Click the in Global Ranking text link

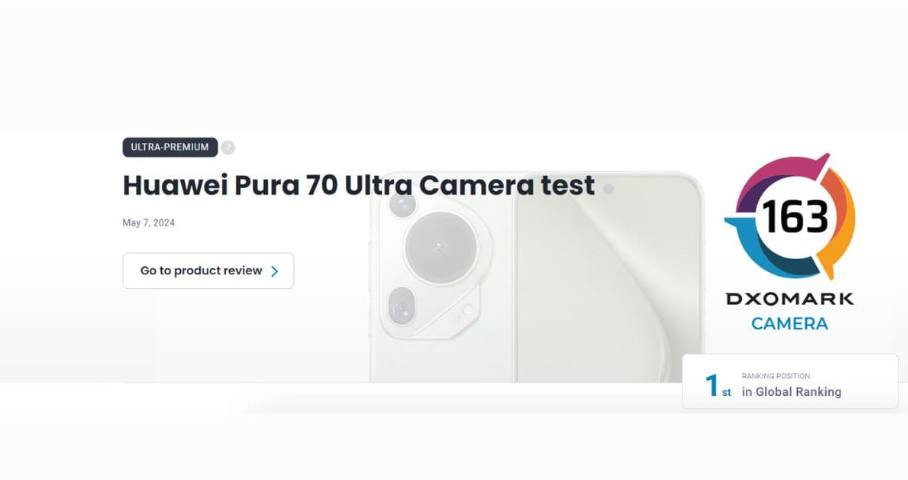click(792, 392)
